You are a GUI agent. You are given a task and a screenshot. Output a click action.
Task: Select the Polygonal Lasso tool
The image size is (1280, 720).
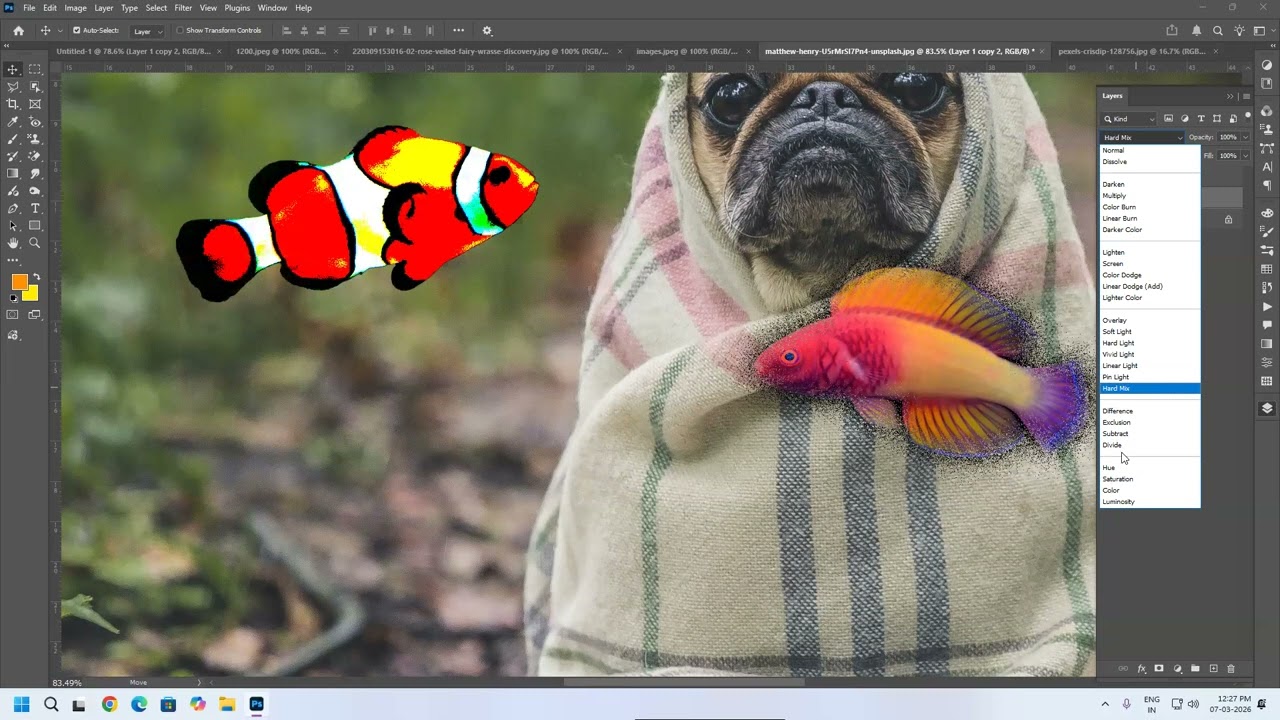[x=13, y=87]
